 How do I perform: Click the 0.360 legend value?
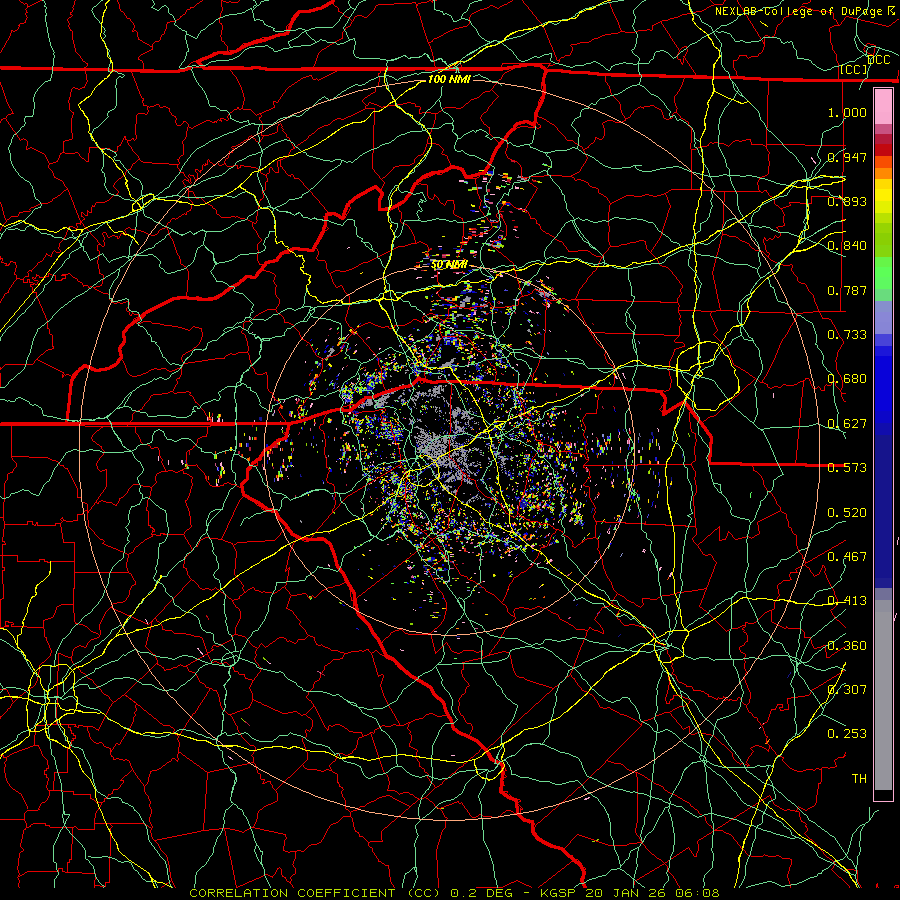847,646
